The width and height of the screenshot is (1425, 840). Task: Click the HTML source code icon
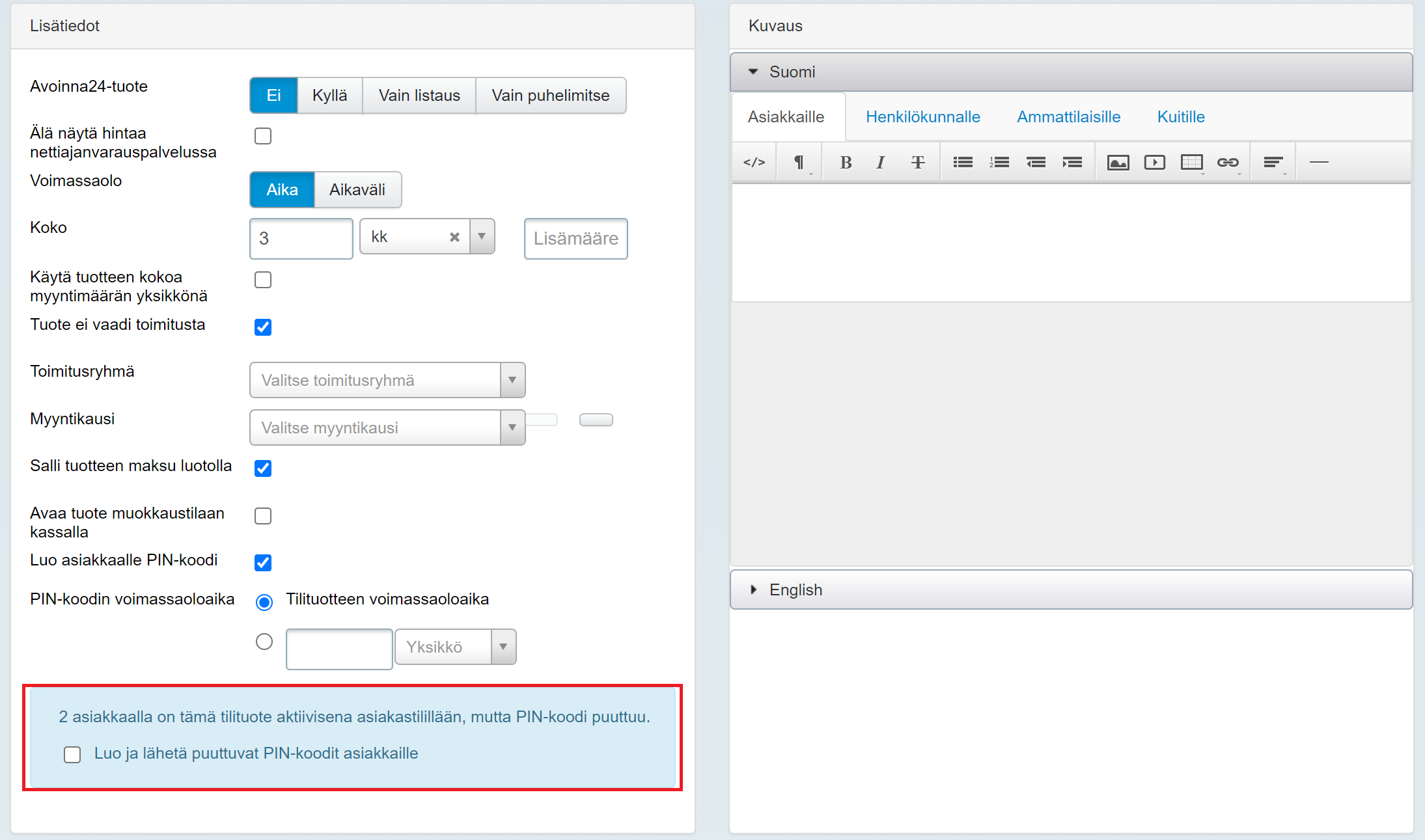coord(754,162)
